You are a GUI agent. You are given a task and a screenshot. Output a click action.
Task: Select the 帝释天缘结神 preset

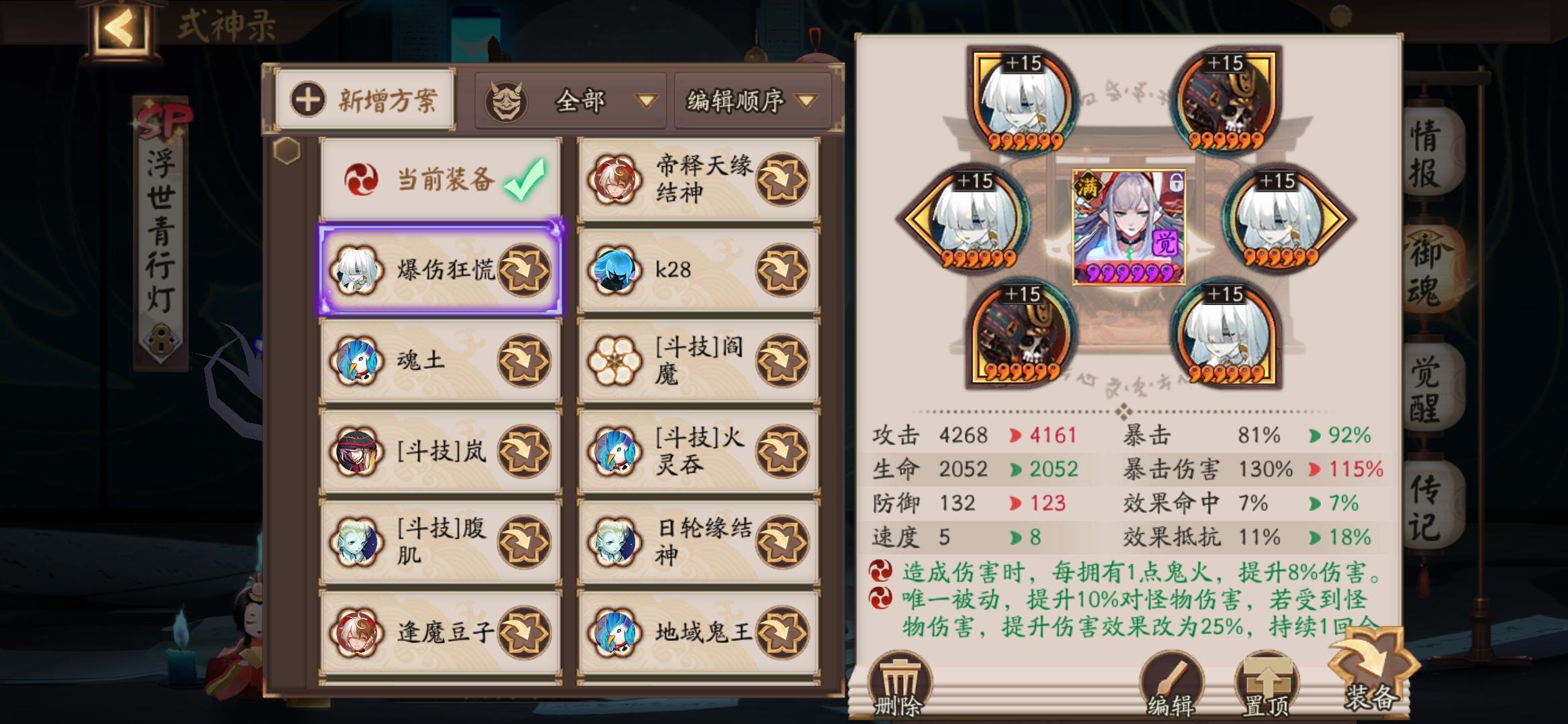pyautogui.click(x=698, y=179)
